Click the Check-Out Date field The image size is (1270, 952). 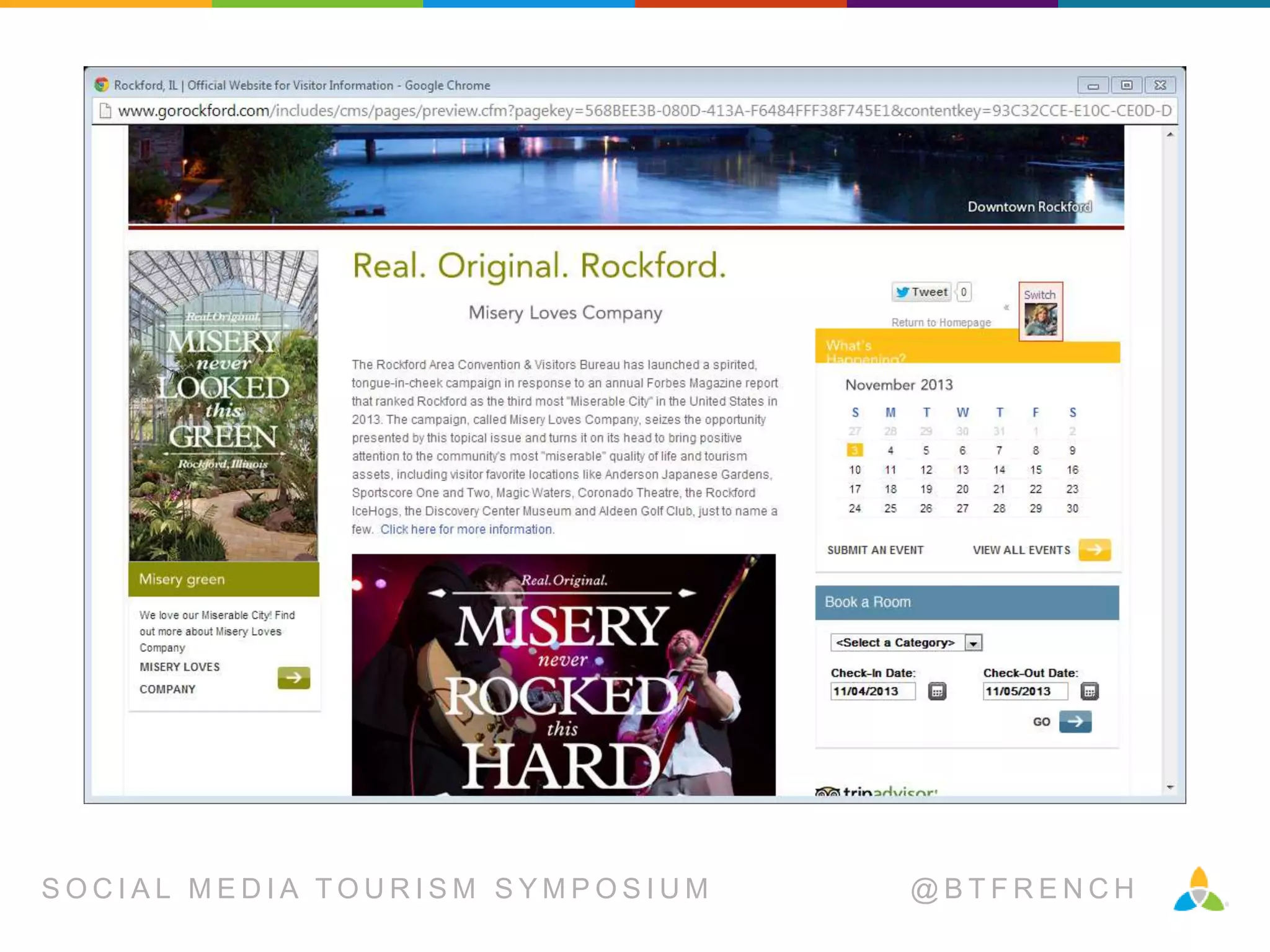(x=1025, y=691)
